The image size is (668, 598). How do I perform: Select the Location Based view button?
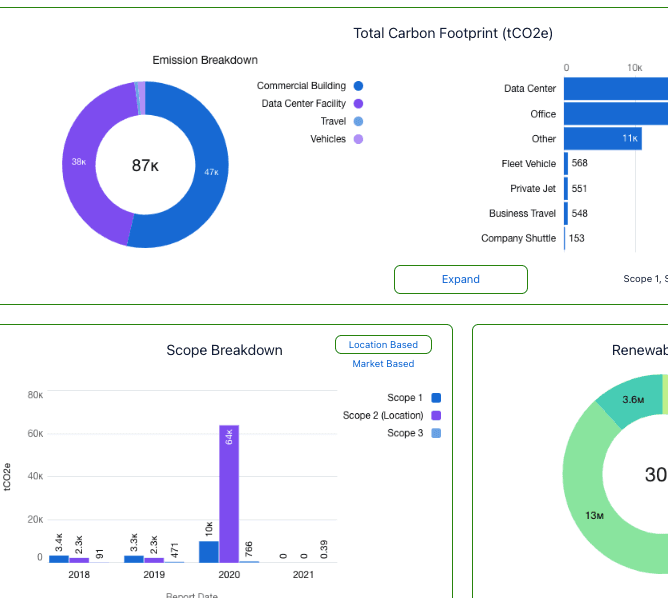[383, 345]
